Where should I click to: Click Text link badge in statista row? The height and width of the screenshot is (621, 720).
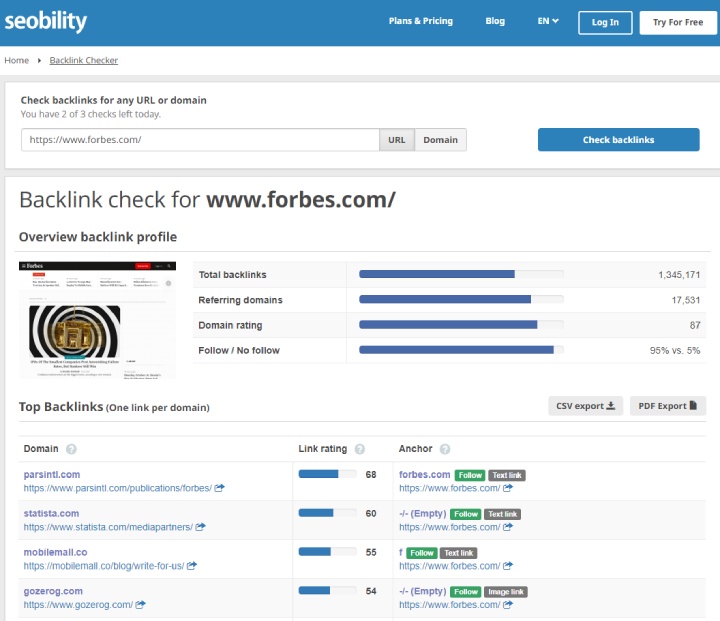coord(502,514)
